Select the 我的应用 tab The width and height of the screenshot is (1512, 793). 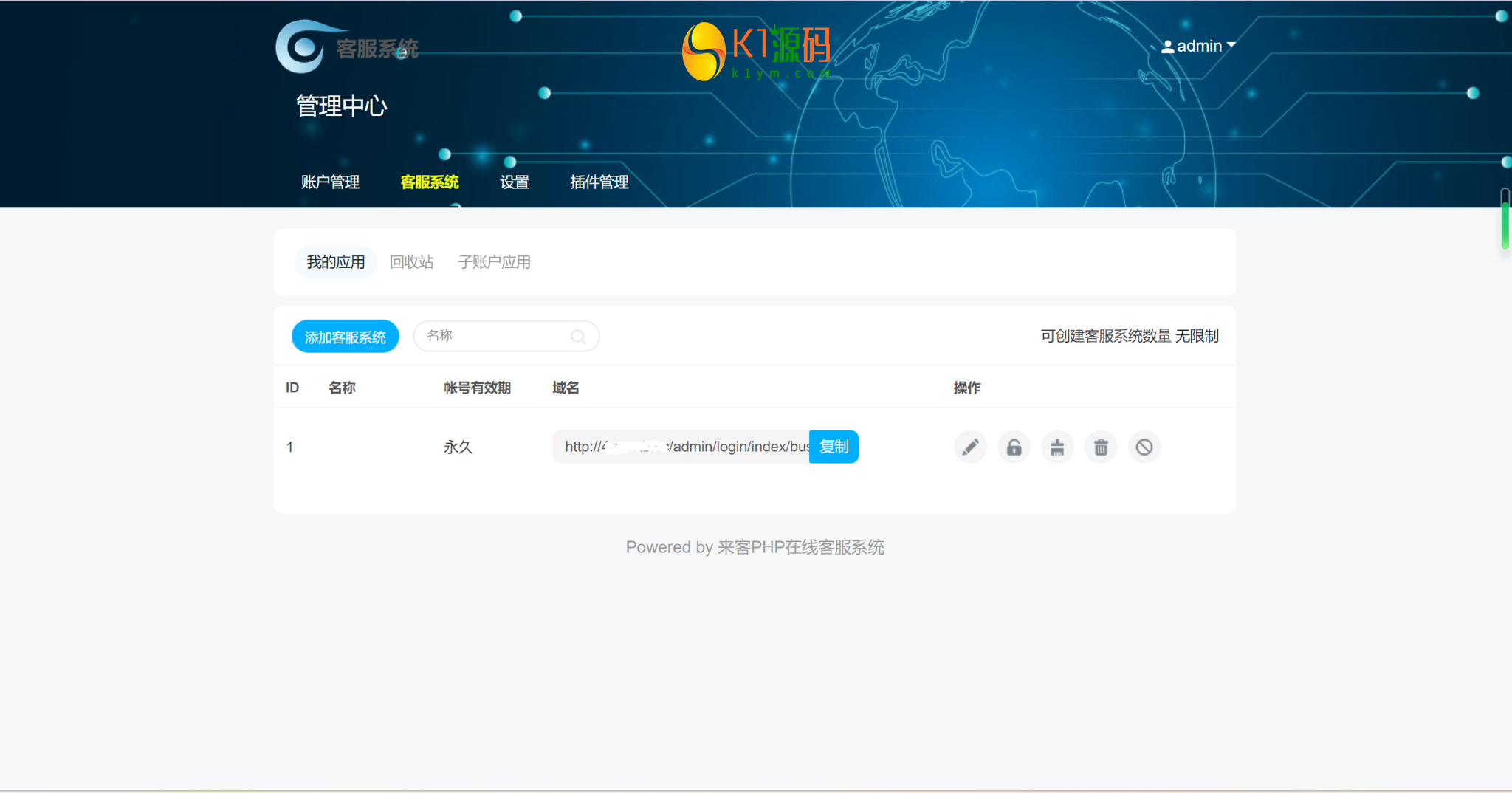click(336, 262)
